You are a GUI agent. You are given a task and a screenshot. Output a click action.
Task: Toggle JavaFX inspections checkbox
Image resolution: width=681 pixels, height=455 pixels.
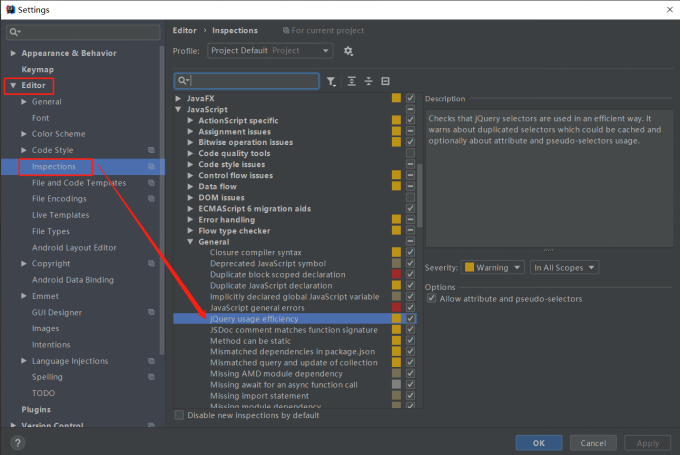(x=410, y=98)
